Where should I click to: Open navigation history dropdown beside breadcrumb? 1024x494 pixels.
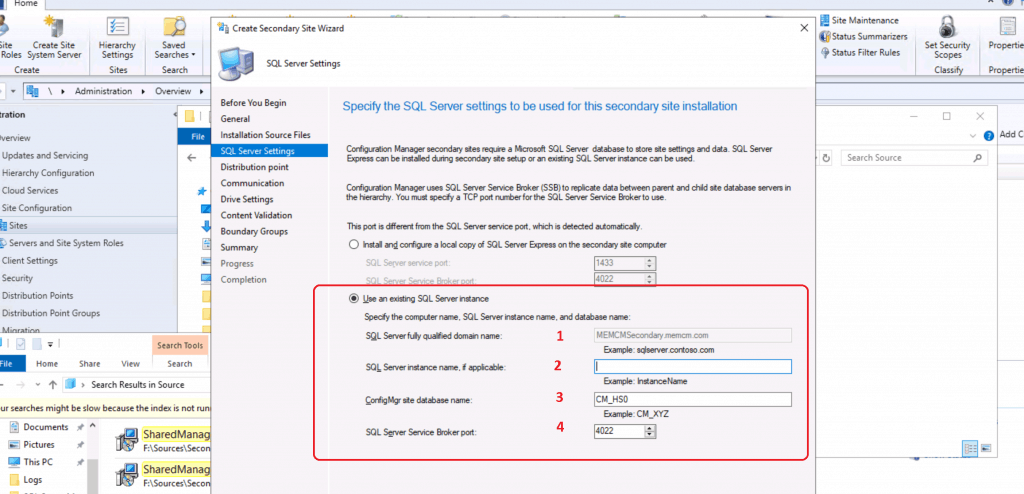(14, 91)
